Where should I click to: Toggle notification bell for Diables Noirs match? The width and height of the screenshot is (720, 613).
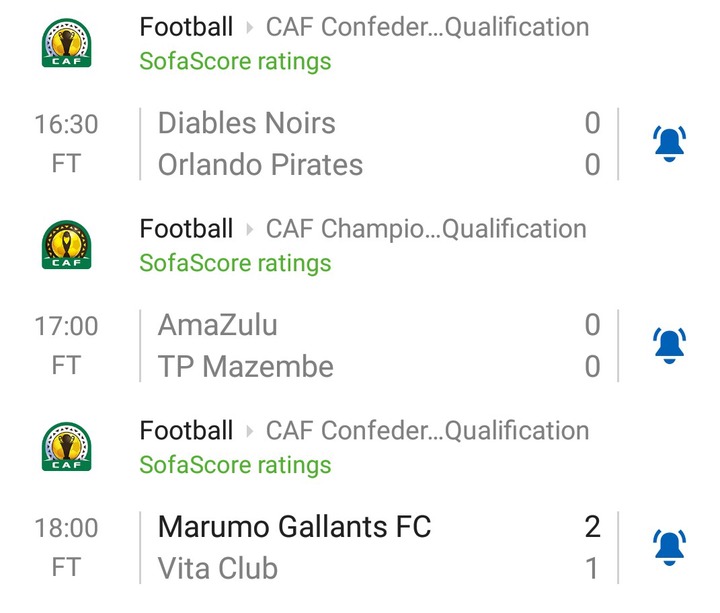point(669,144)
